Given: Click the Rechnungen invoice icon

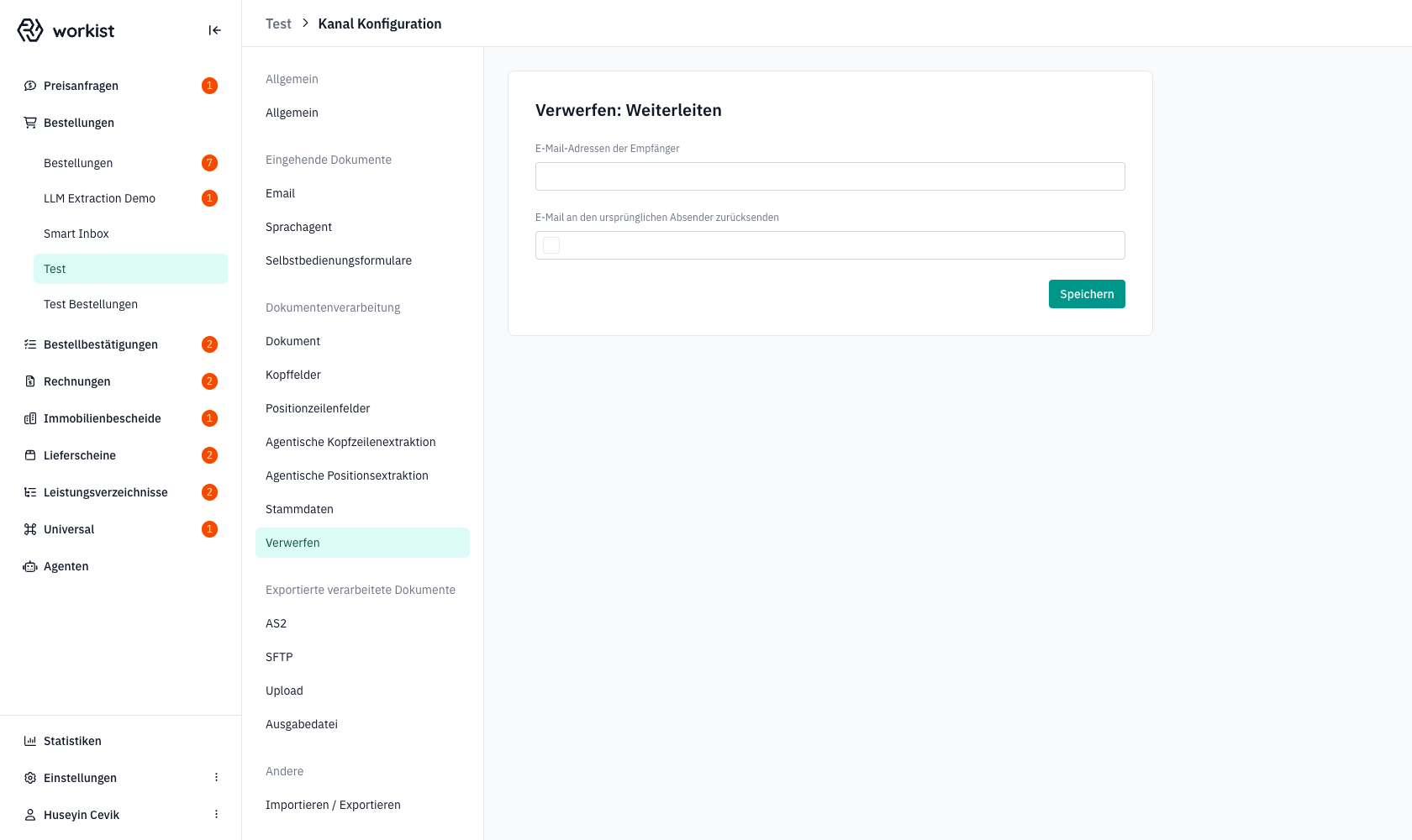Looking at the screenshot, I should [x=30, y=381].
